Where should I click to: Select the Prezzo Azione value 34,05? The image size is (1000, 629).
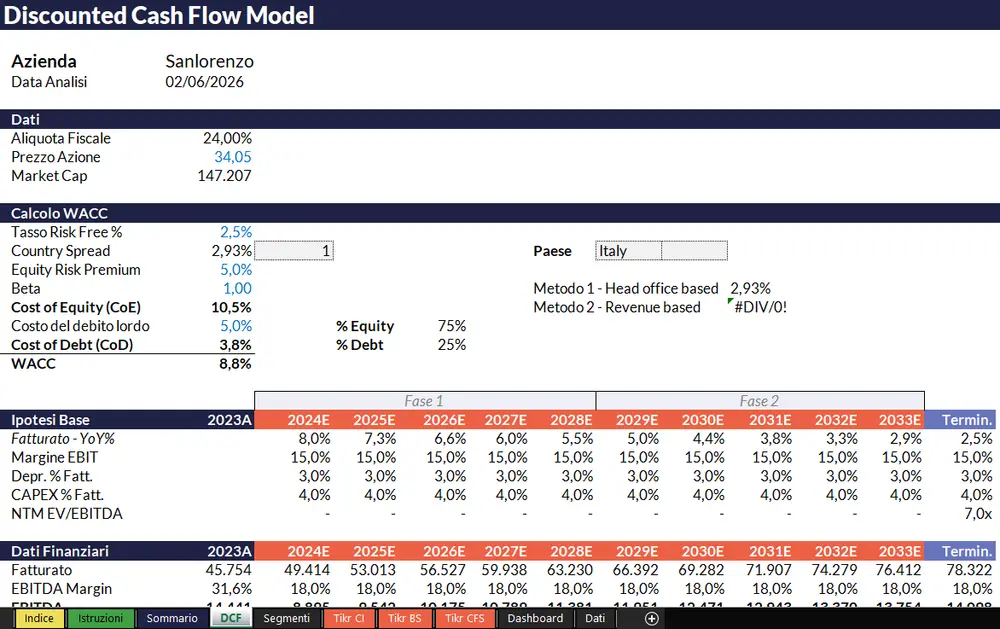click(x=233, y=157)
